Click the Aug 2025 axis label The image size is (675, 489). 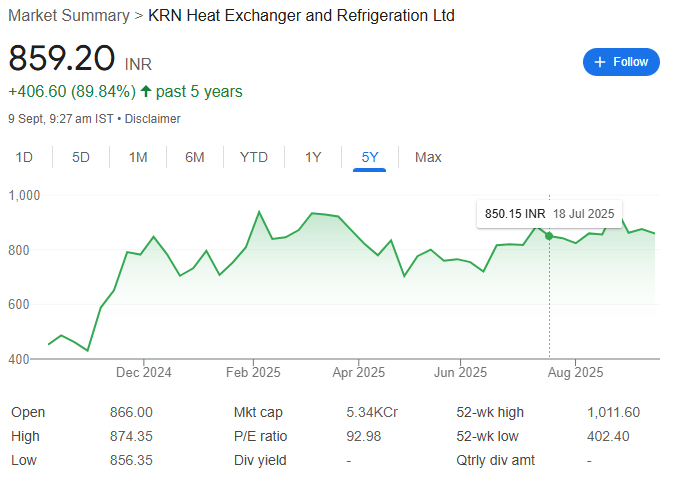575,372
